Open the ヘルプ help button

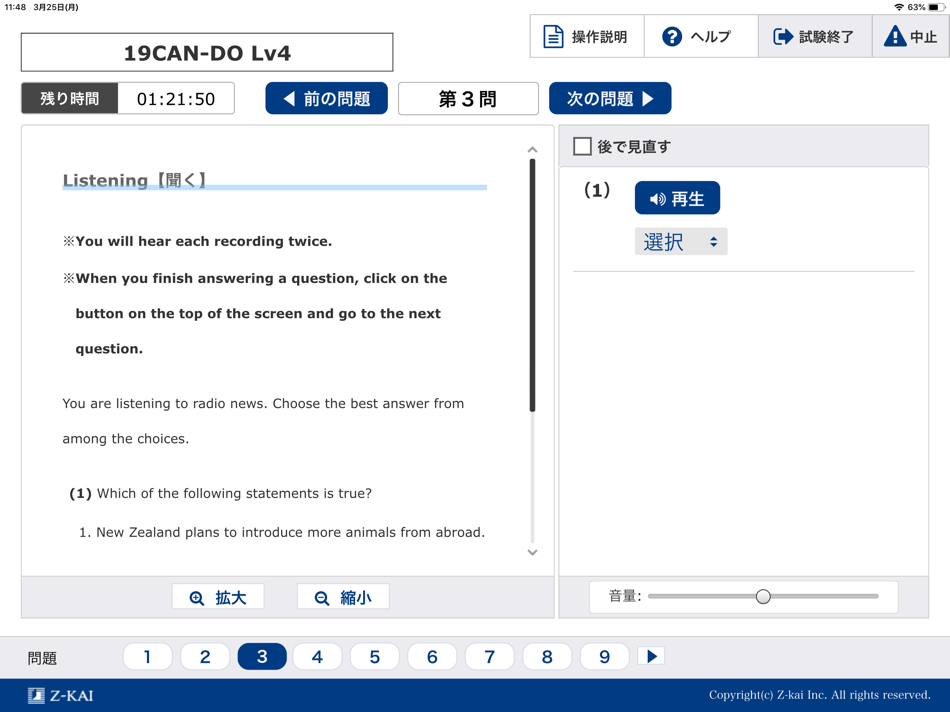point(701,36)
